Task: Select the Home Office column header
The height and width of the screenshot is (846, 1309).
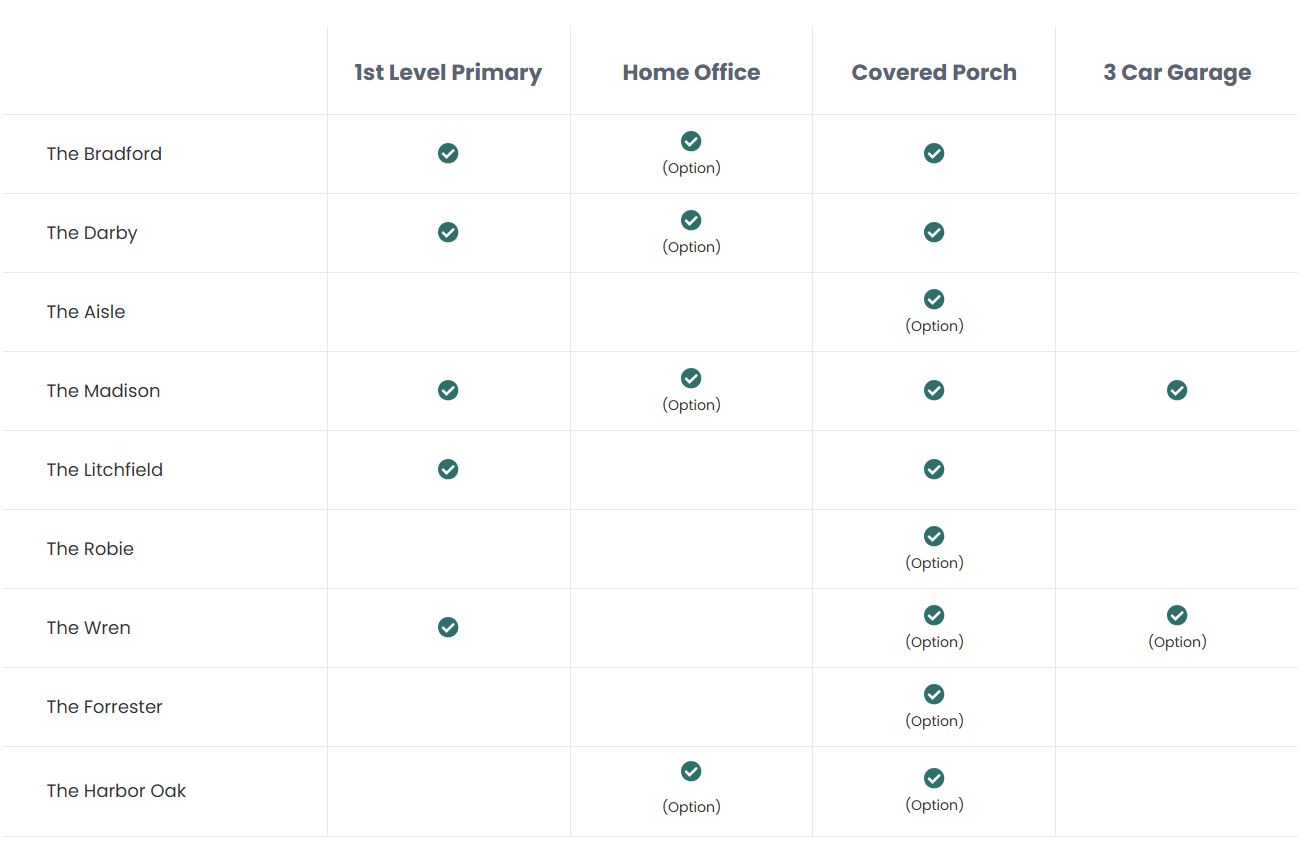Action: point(691,73)
